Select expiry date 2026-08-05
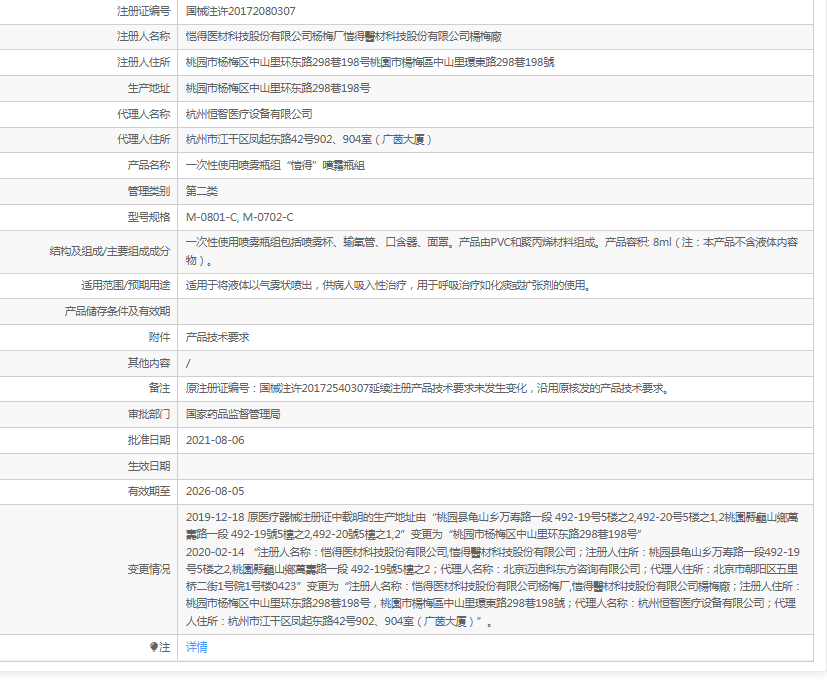 coord(215,491)
